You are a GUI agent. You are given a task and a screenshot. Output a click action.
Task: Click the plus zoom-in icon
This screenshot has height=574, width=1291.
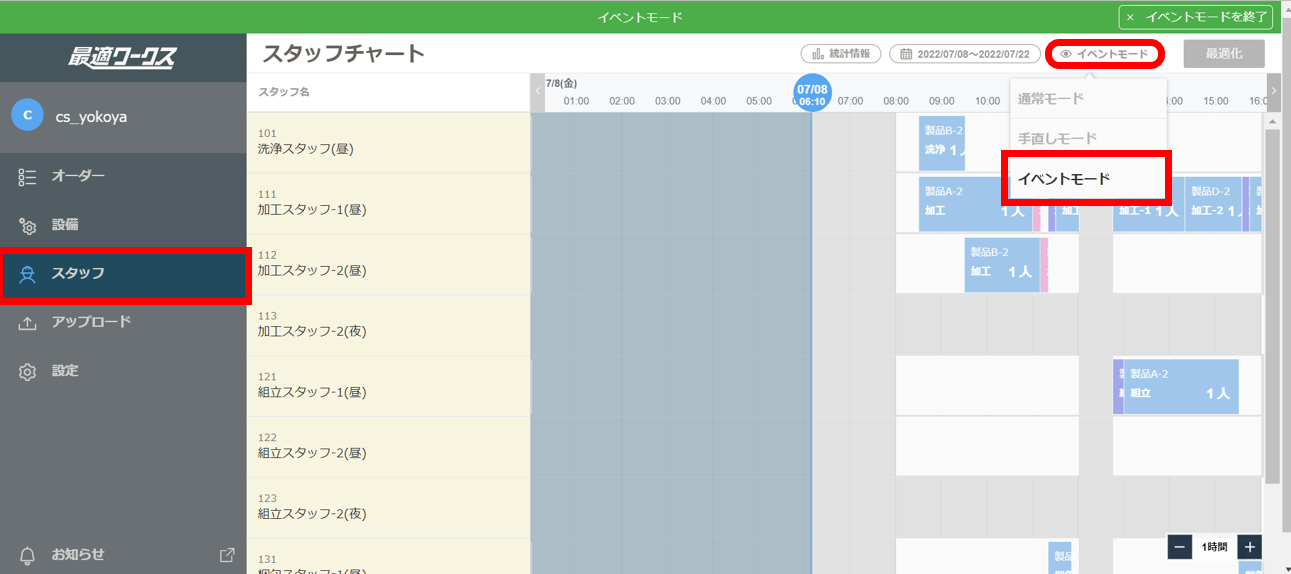coord(1249,547)
